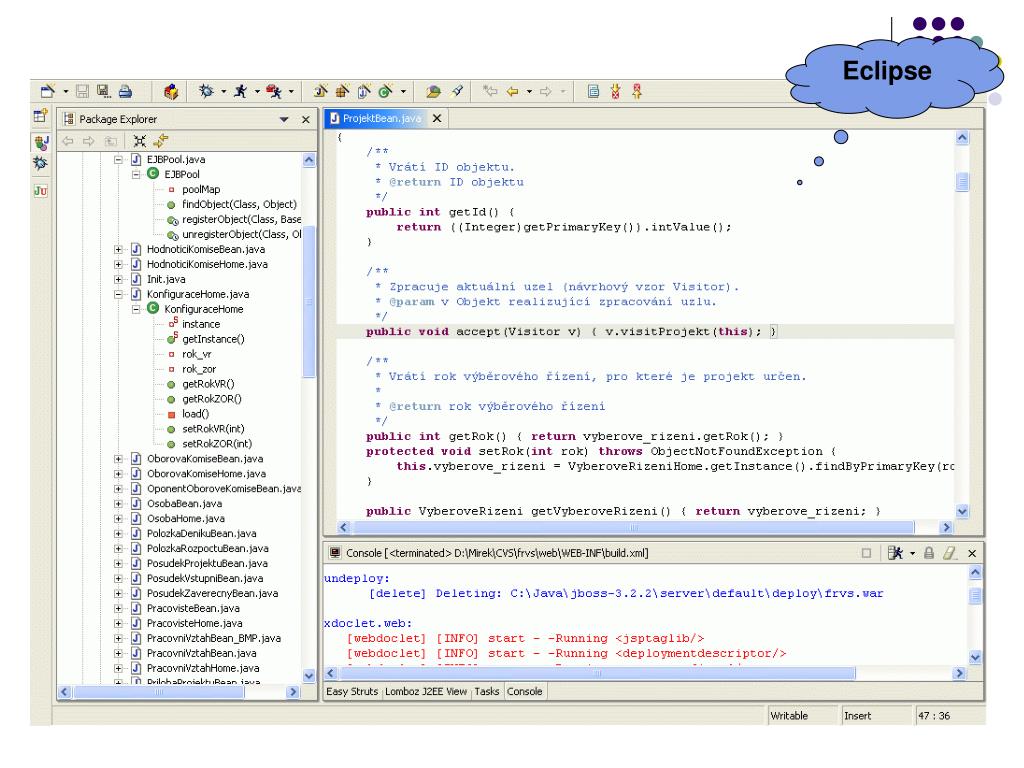
Task: Click the editor vertical scrollbar thumb
Action: click(962, 182)
